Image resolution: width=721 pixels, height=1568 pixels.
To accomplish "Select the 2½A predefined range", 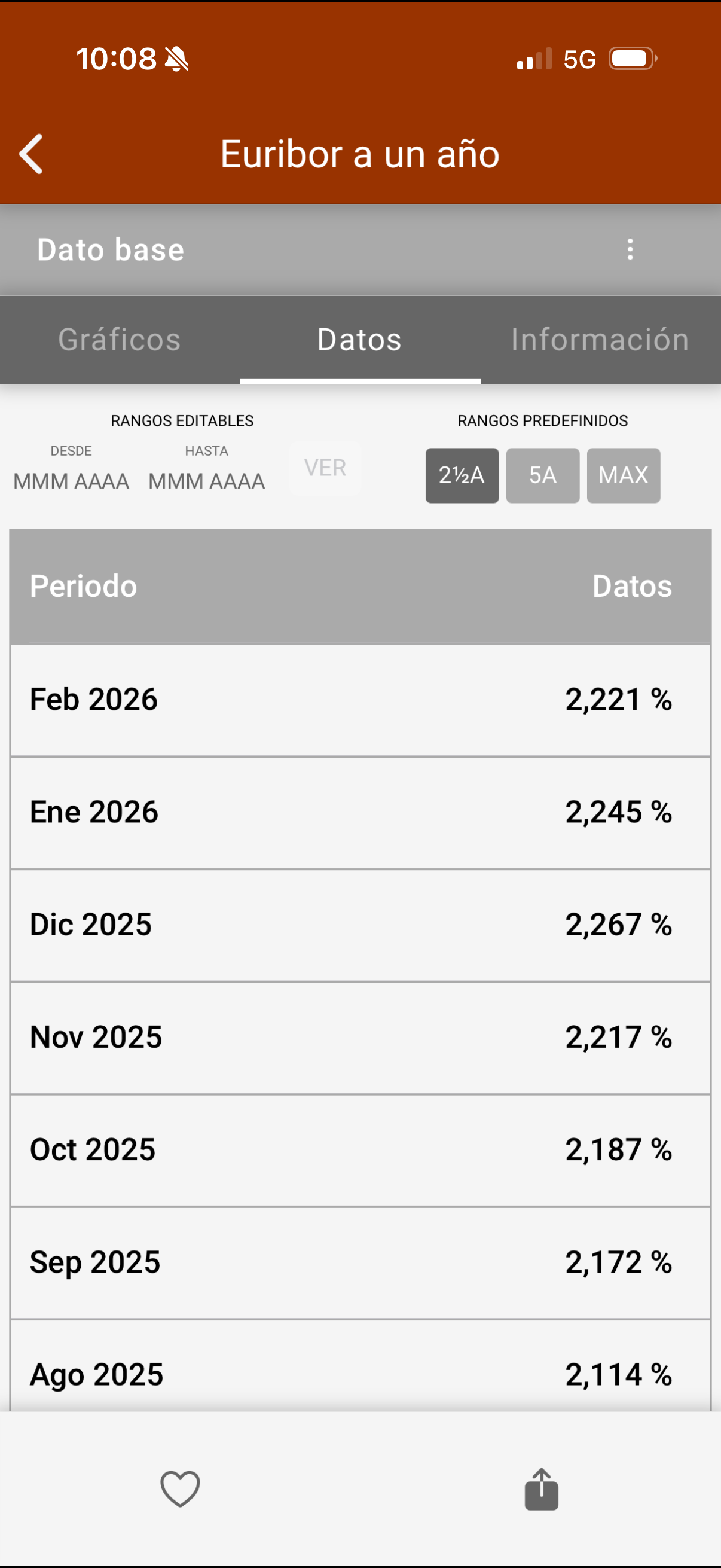I will click(462, 475).
